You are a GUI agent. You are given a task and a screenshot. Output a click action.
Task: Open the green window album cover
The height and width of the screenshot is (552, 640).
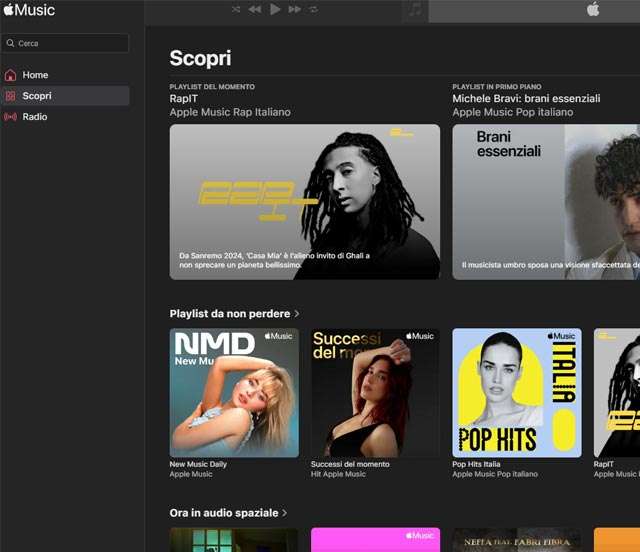click(x=234, y=540)
